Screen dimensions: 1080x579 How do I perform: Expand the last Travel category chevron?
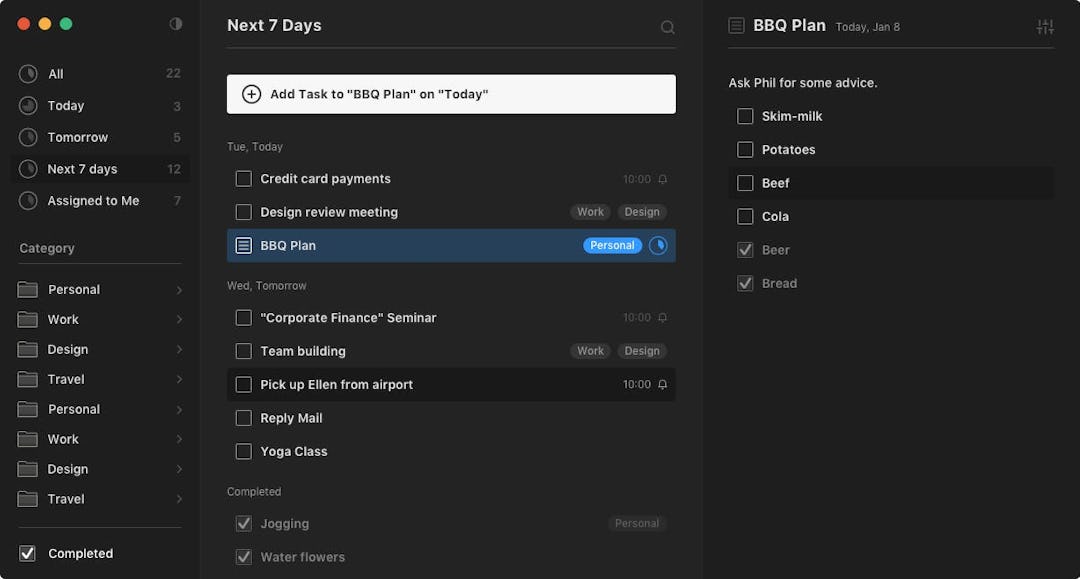click(x=179, y=499)
